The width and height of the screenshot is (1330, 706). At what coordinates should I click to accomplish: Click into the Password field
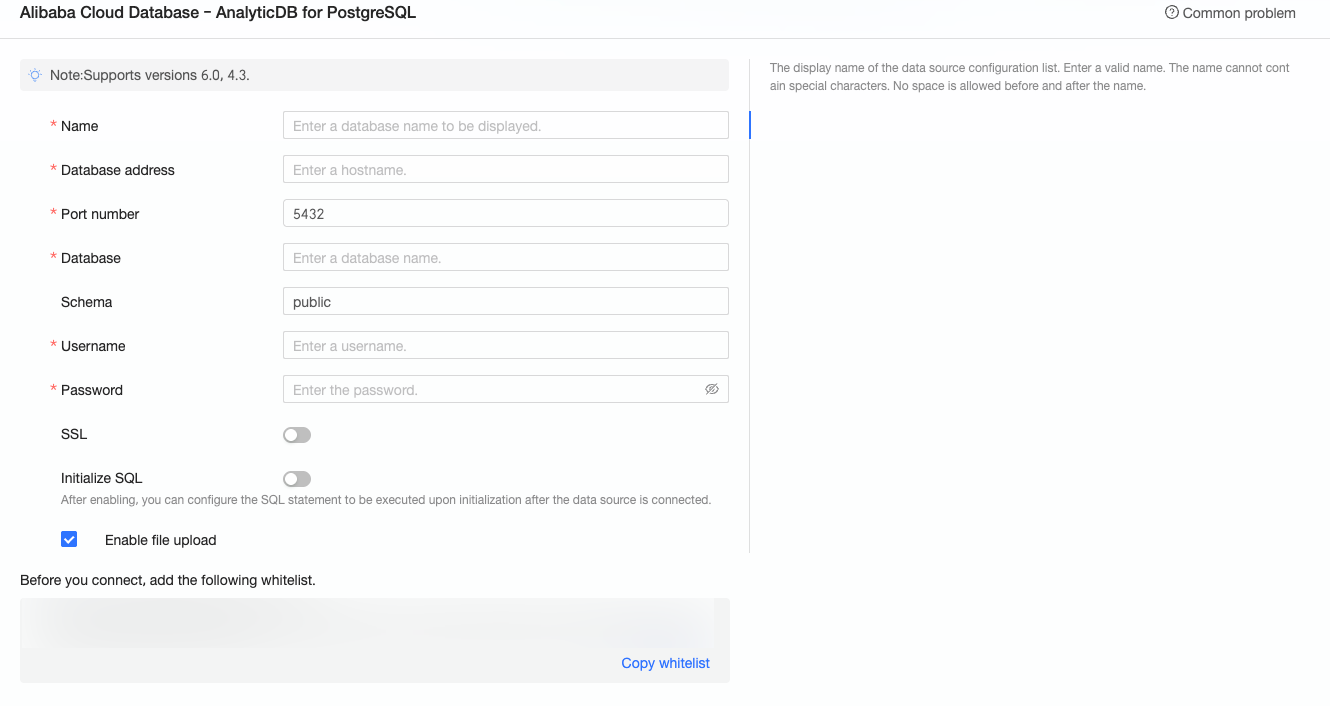coord(490,390)
